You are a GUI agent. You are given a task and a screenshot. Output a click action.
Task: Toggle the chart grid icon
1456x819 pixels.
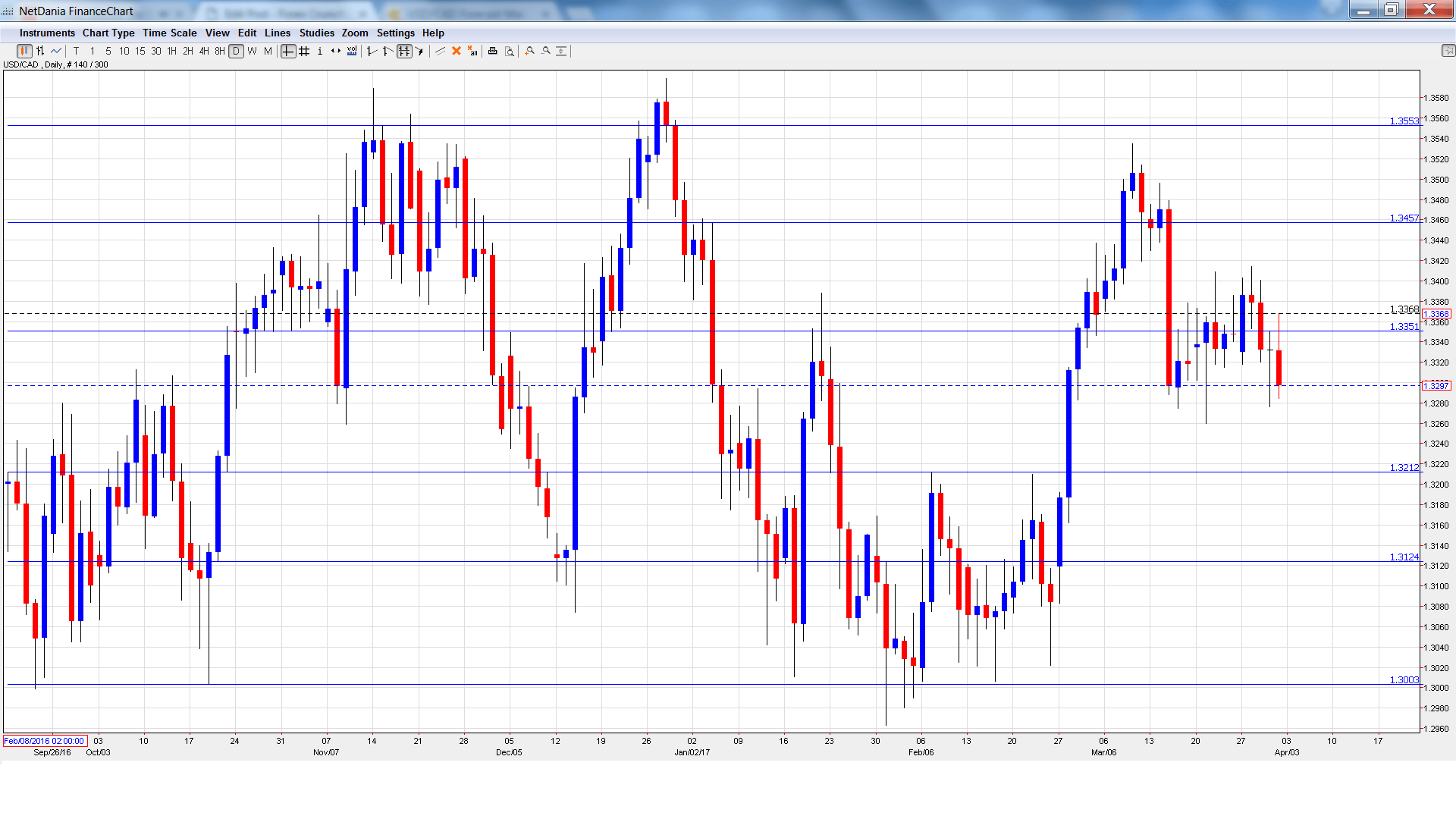[x=304, y=51]
